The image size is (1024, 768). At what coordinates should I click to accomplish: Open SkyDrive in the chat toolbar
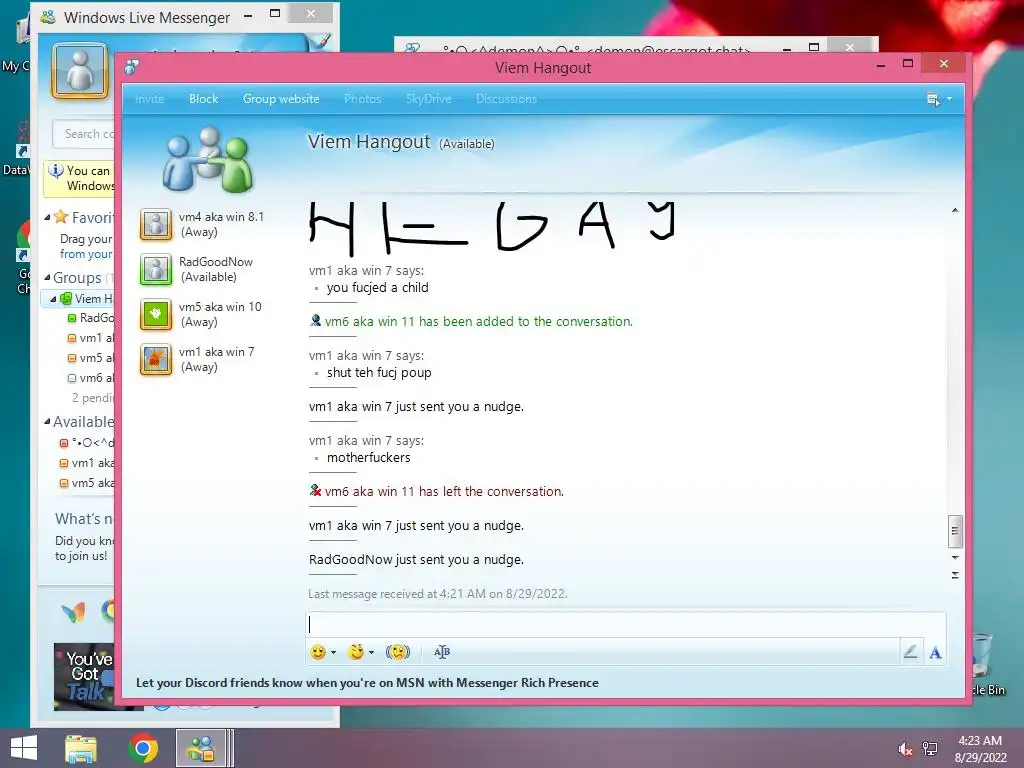[x=428, y=99]
